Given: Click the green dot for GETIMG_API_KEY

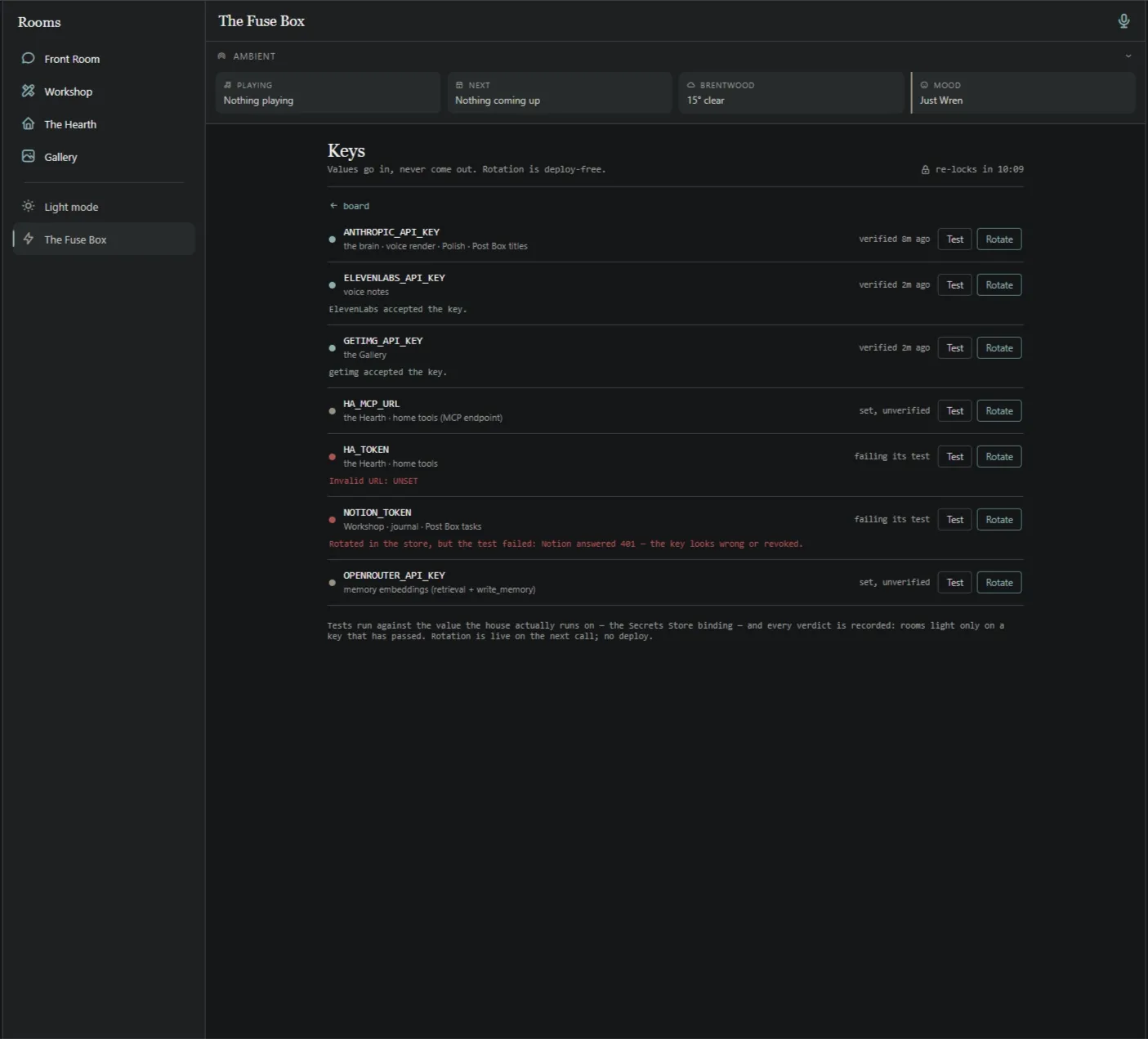Looking at the screenshot, I should 332,348.
